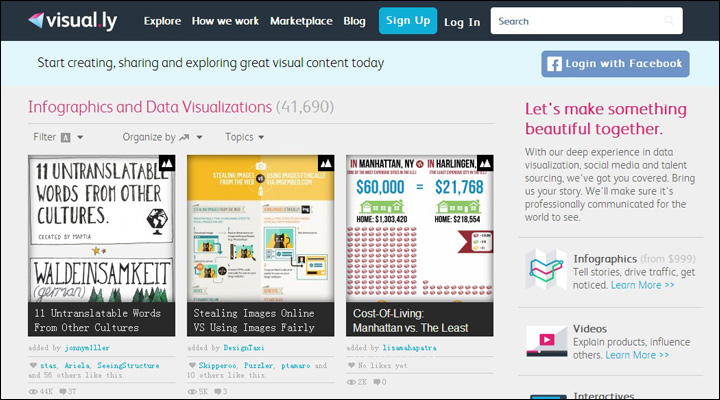Open the 11 Untranslatable Words thumbnail
Image resolution: width=720 pixels, height=400 pixels.
pyautogui.click(x=101, y=228)
